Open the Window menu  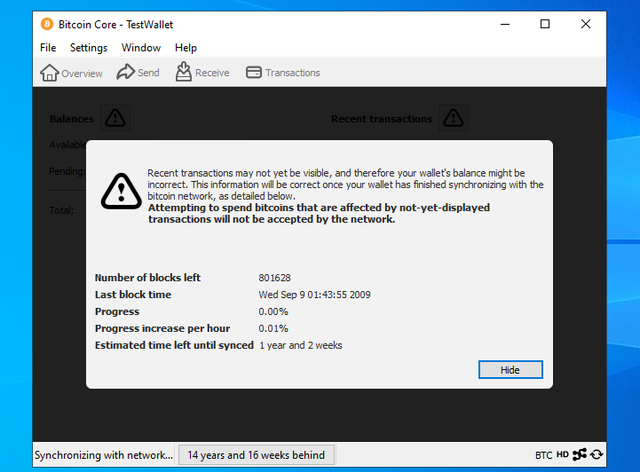(x=141, y=48)
